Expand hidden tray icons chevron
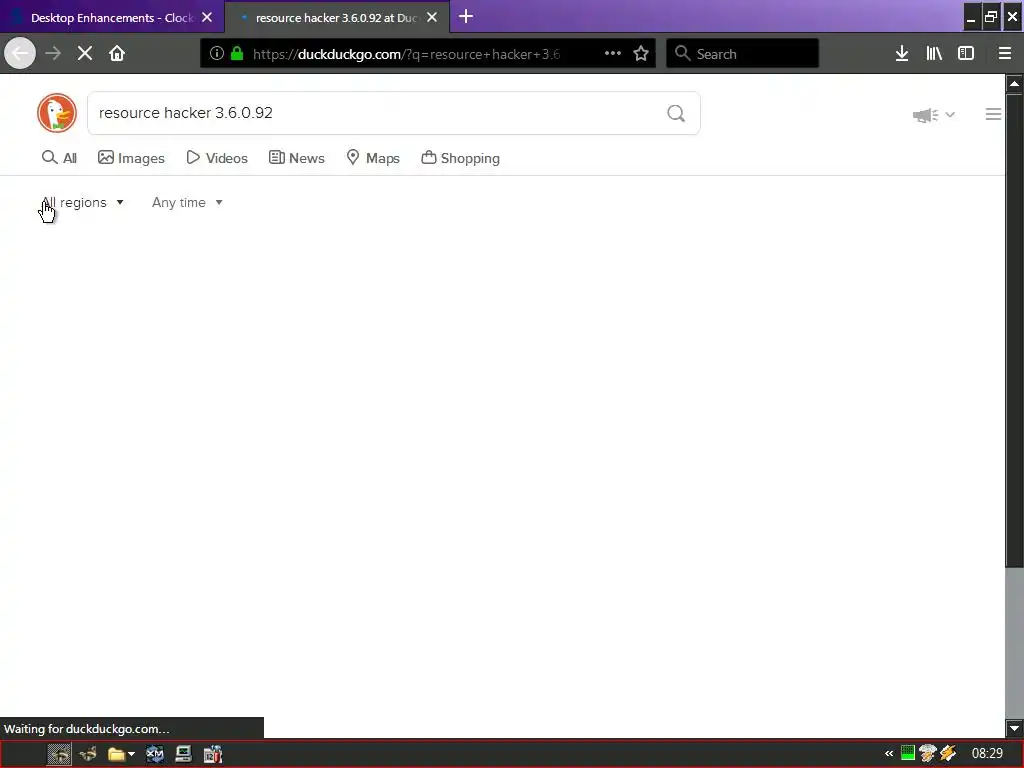Screen dimensions: 1024x768 (x=888, y=754)
